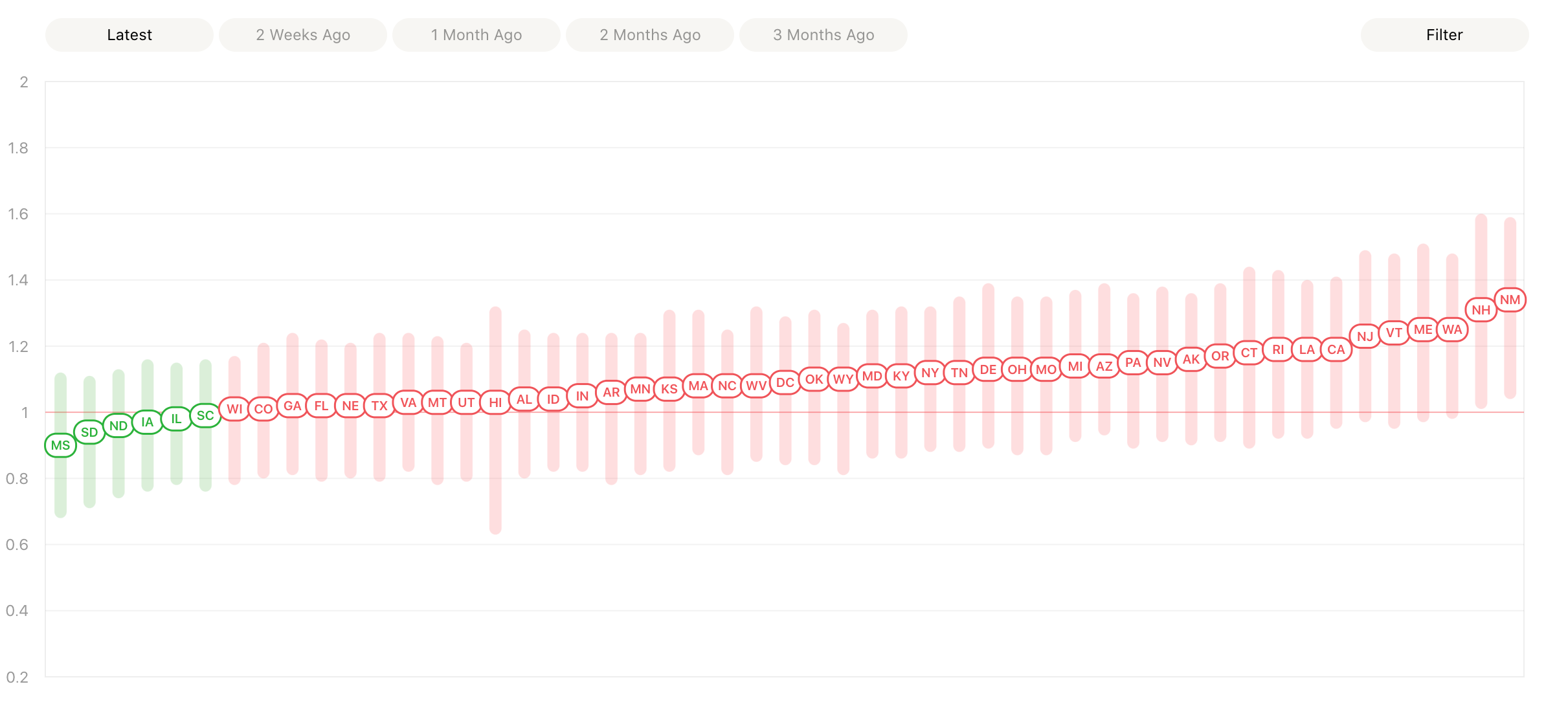
Task: Click the FL state marker
Action: [321, 406]
